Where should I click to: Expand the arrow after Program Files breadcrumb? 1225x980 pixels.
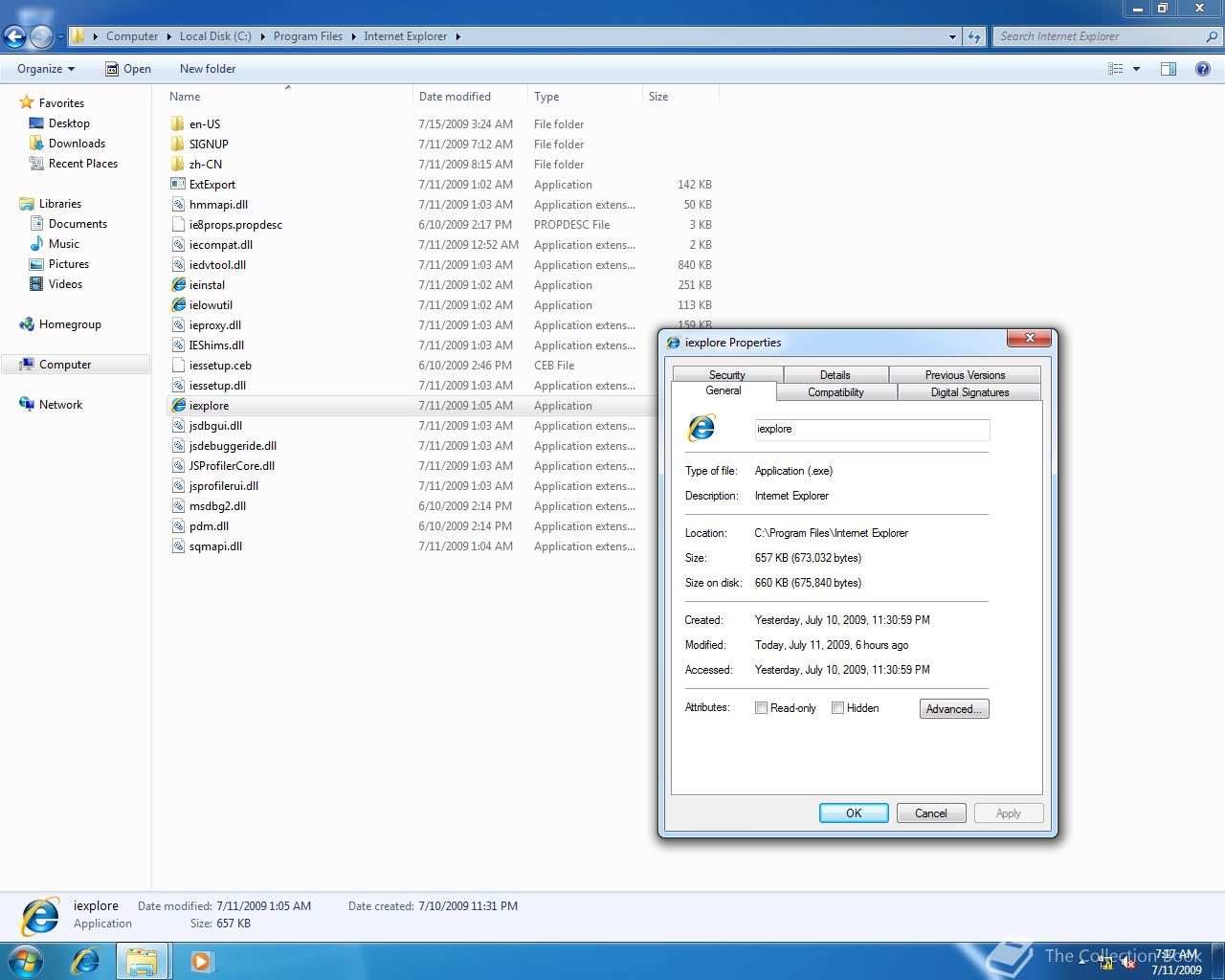click(352, 36)
